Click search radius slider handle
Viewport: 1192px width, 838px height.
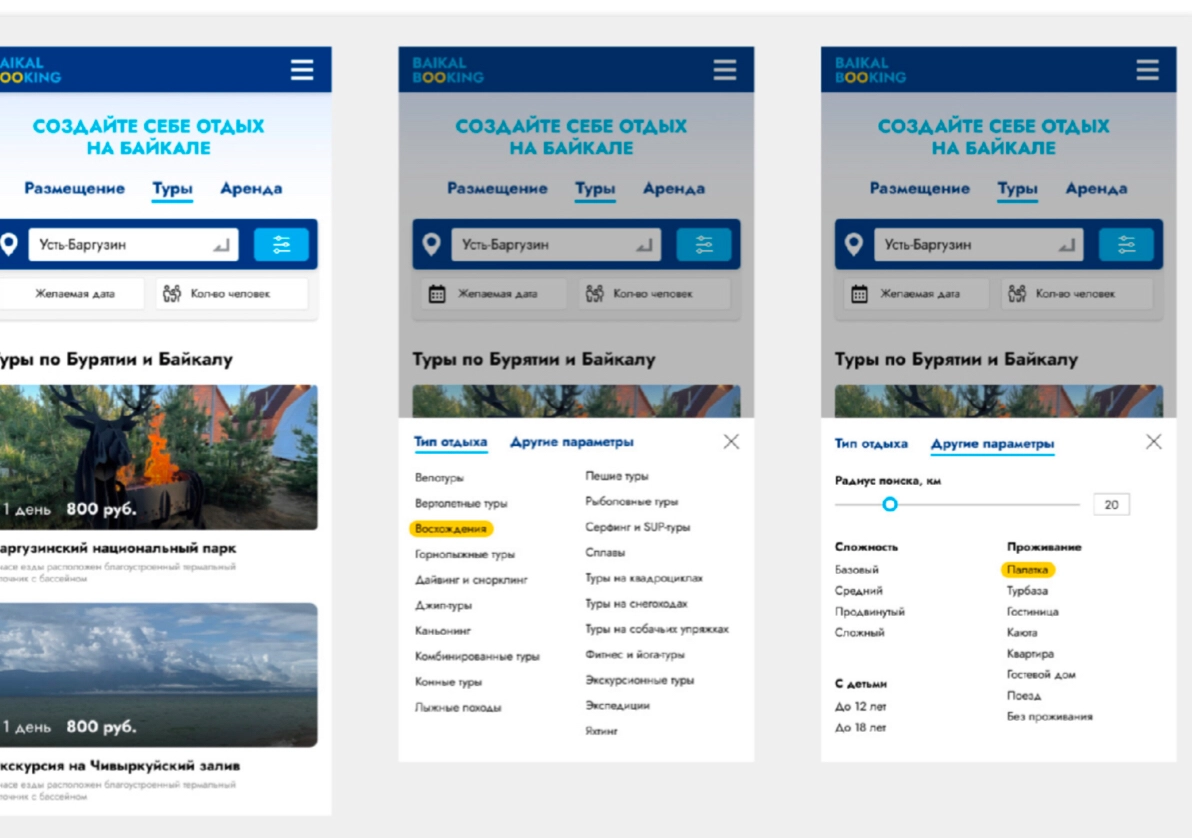point(889,504)
